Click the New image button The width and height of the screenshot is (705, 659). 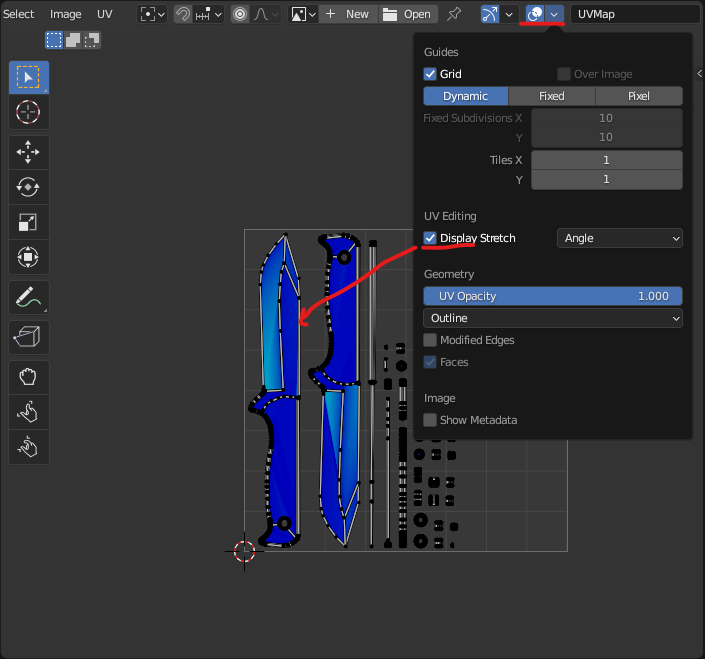347,14
